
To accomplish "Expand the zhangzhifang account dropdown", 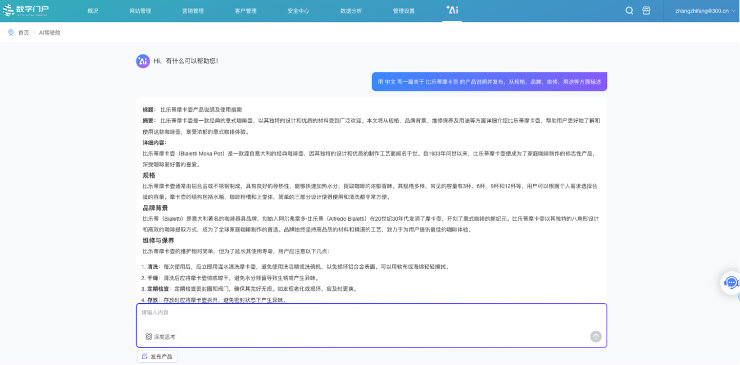I will [x=706, y=10].
